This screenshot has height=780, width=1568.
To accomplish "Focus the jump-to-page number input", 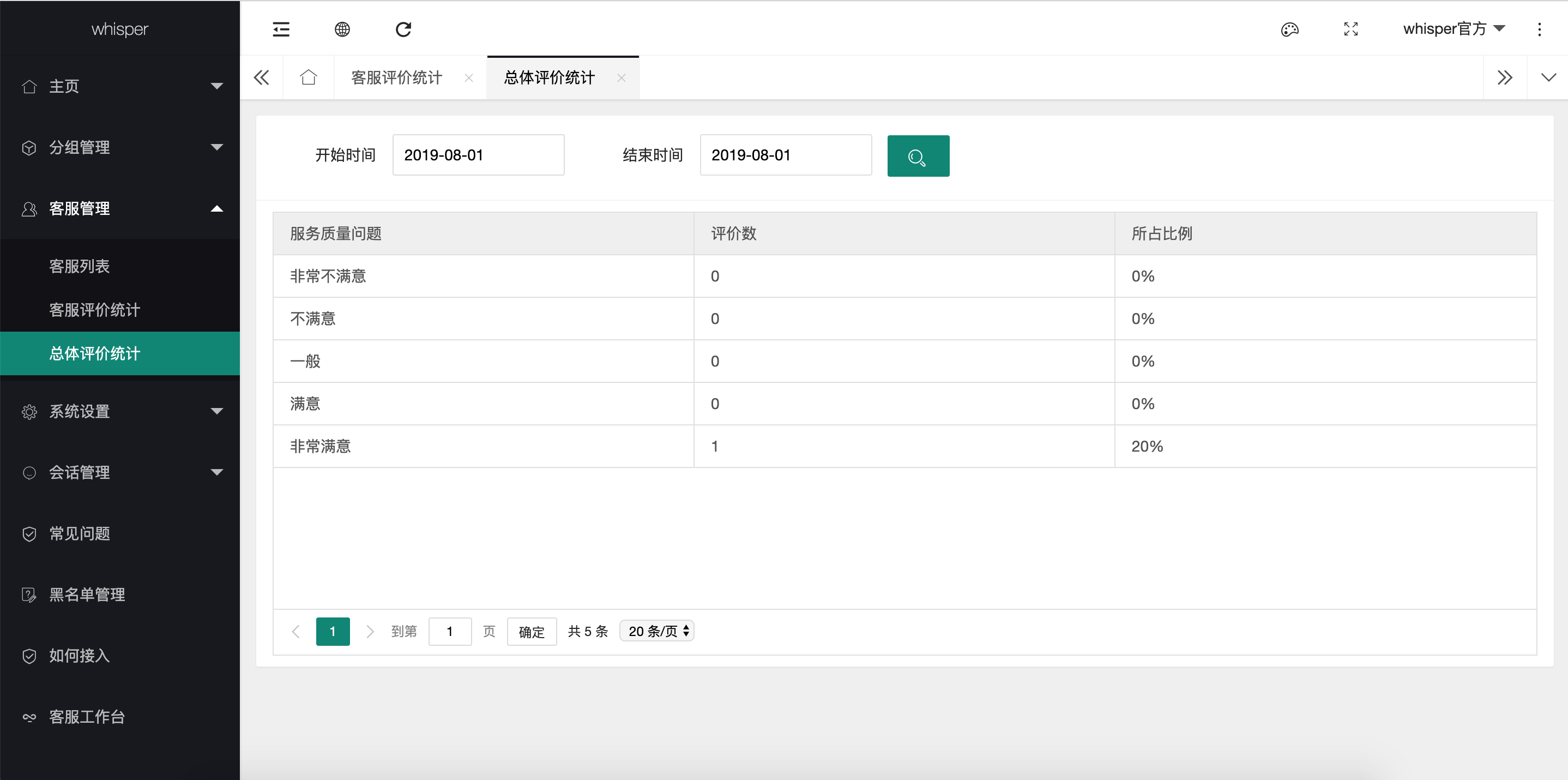I will tap(450, 632).
